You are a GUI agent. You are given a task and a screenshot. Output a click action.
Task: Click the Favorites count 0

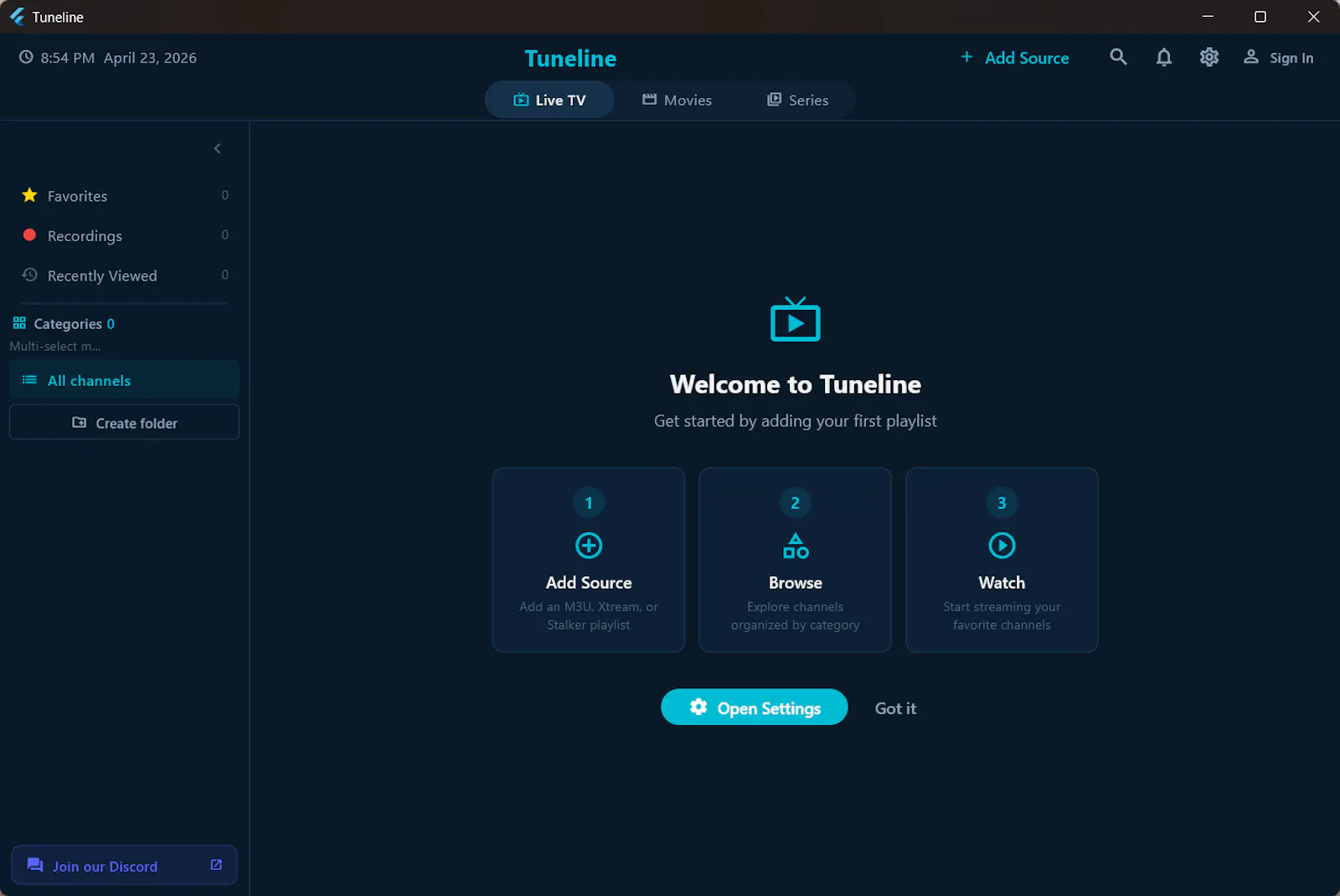click(224, 195)
